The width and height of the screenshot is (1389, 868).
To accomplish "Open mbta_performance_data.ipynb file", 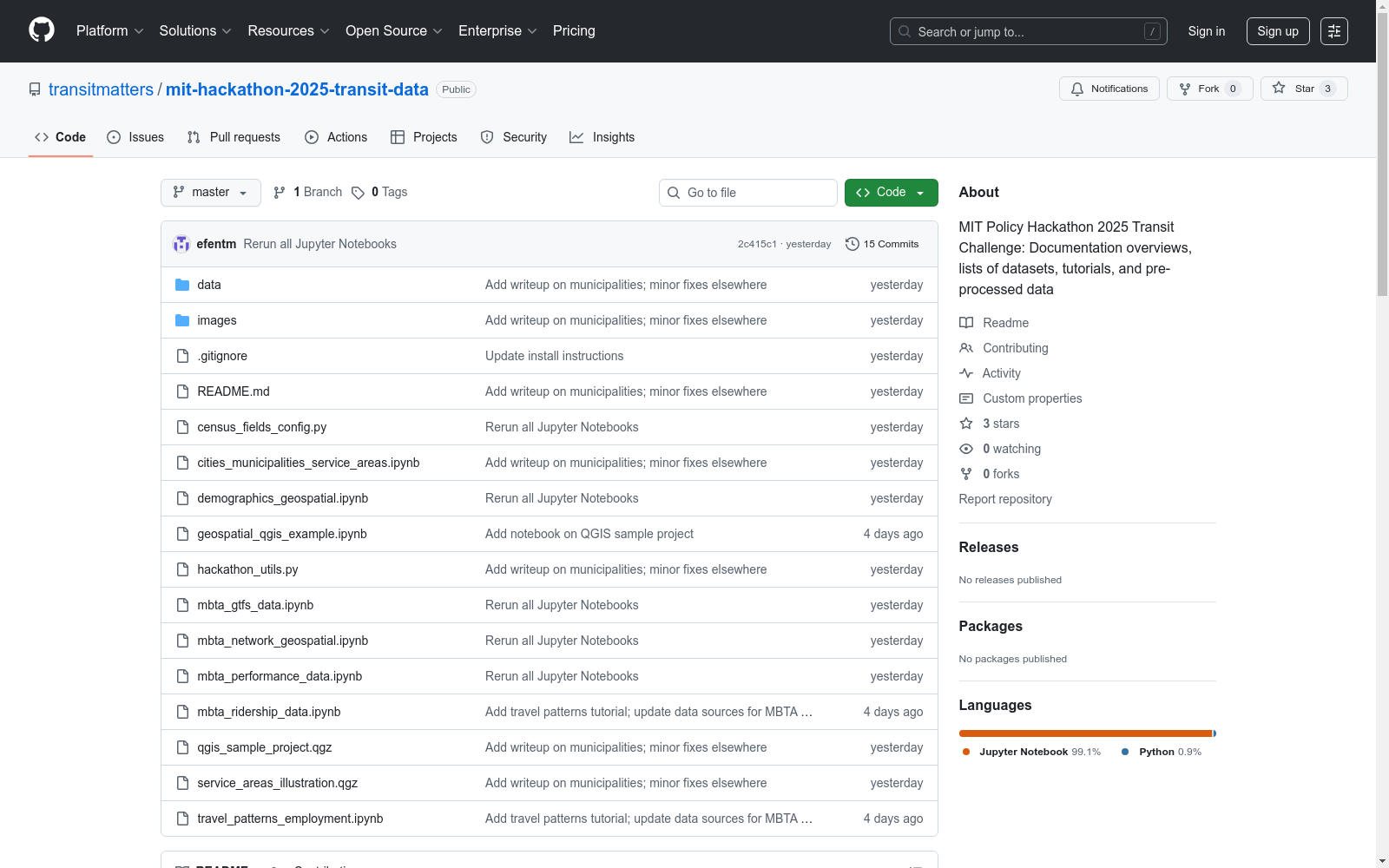I will pyautogui.click(x=280, y=676).
